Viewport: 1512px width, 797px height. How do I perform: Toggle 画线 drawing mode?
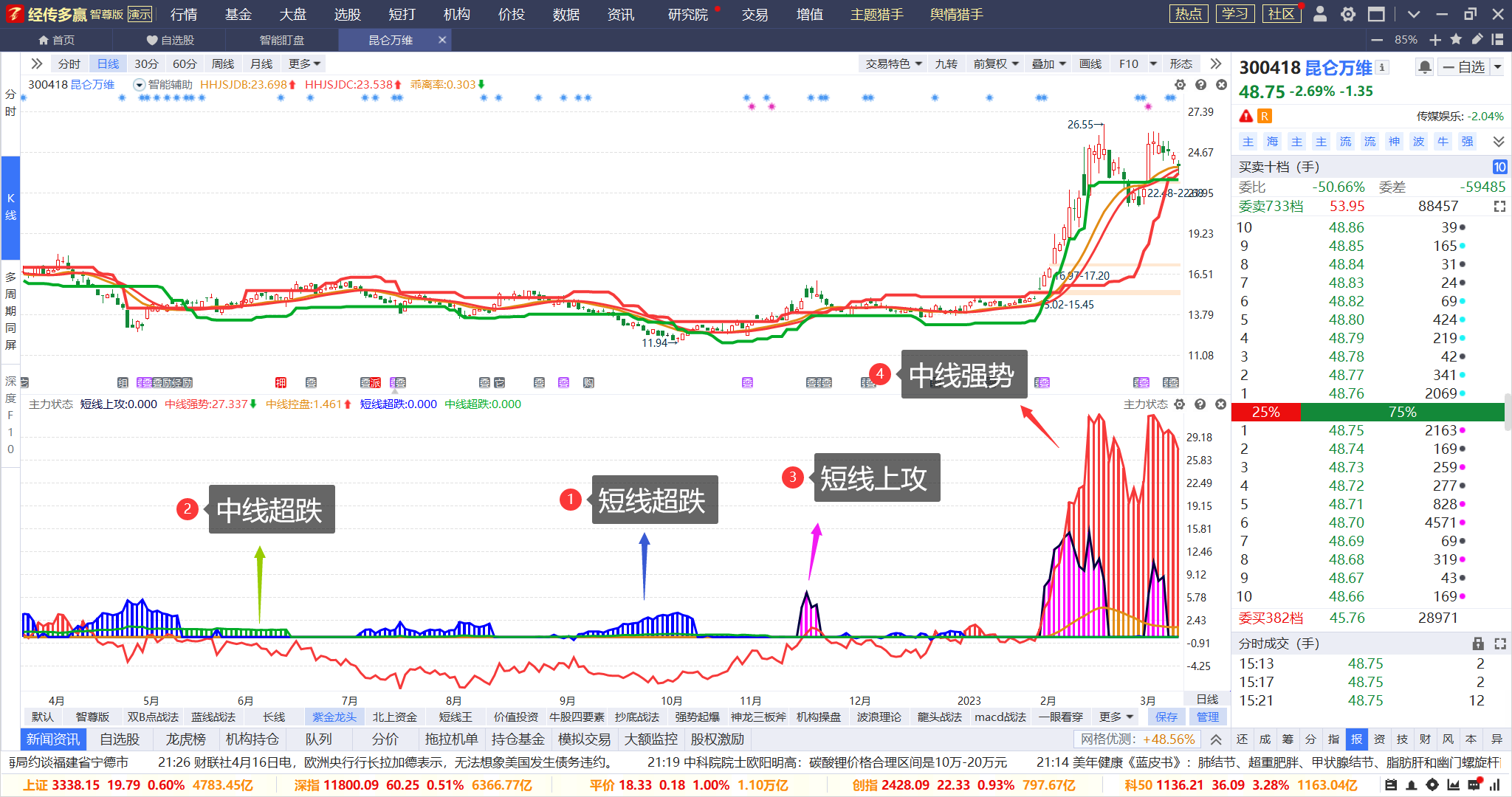(x=1090, y=64)
